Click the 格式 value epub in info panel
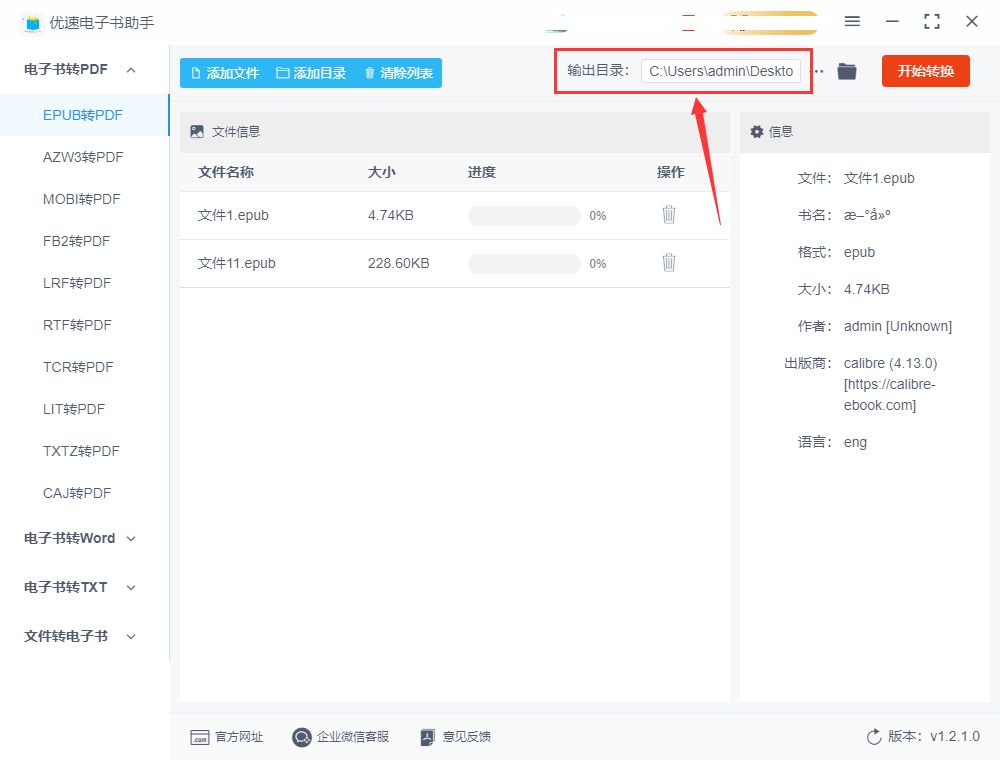 859,252
